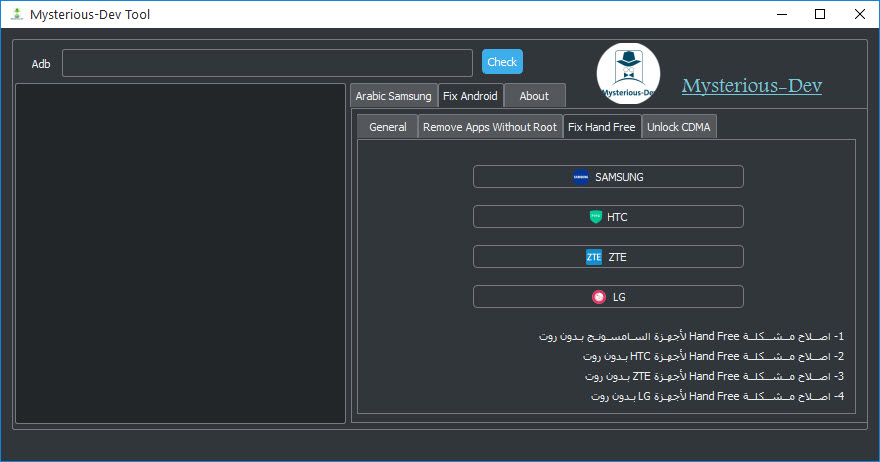Image resolution: width=880 pixels, height=462 pixels.
Task: Run the HTC hand free fix button
Action: pyautogui.click(x=608, y=217)
